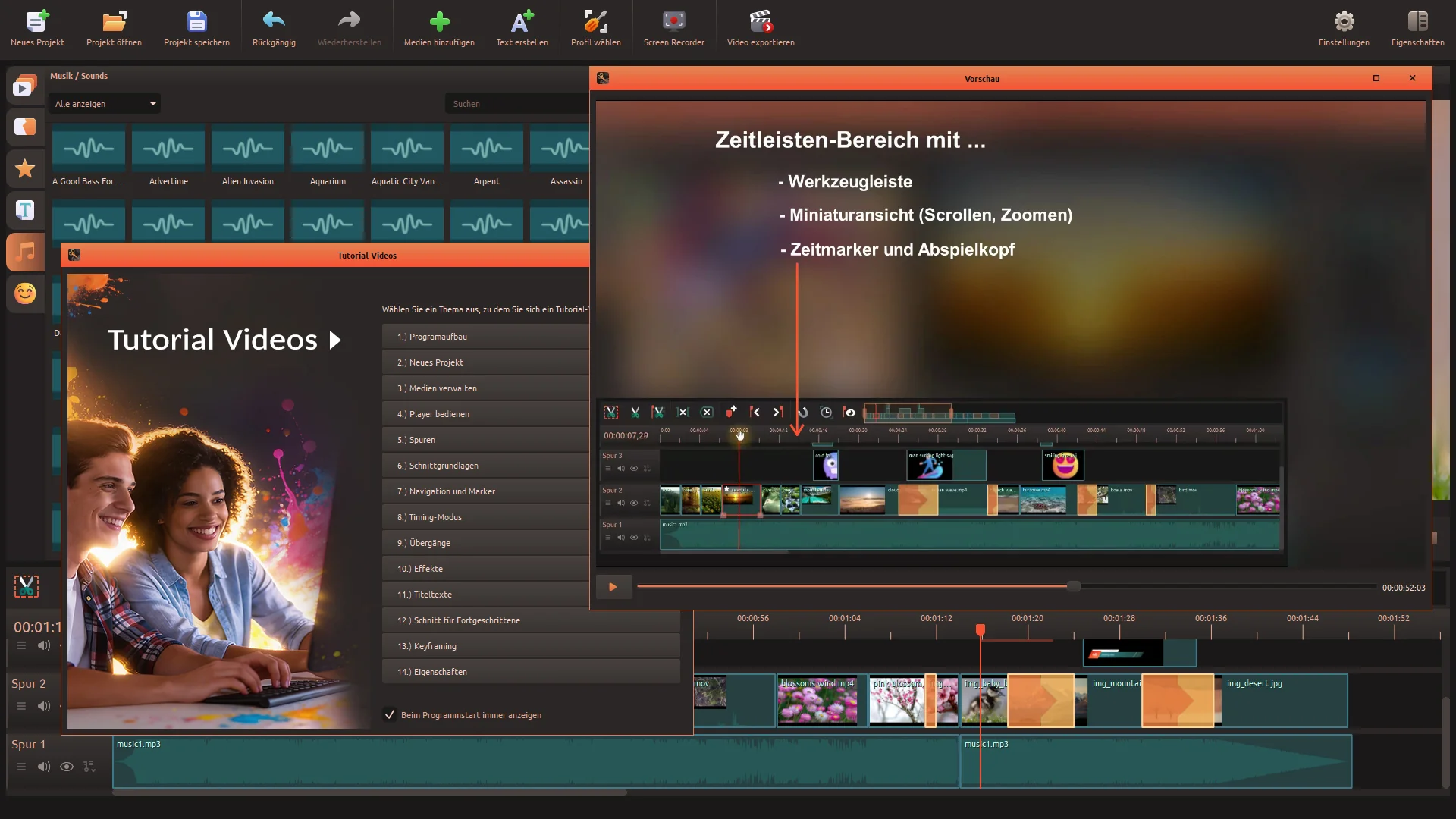Open tutorial 12.) Schnitt für Fortgeschrittene

click(x=531, y=620)
